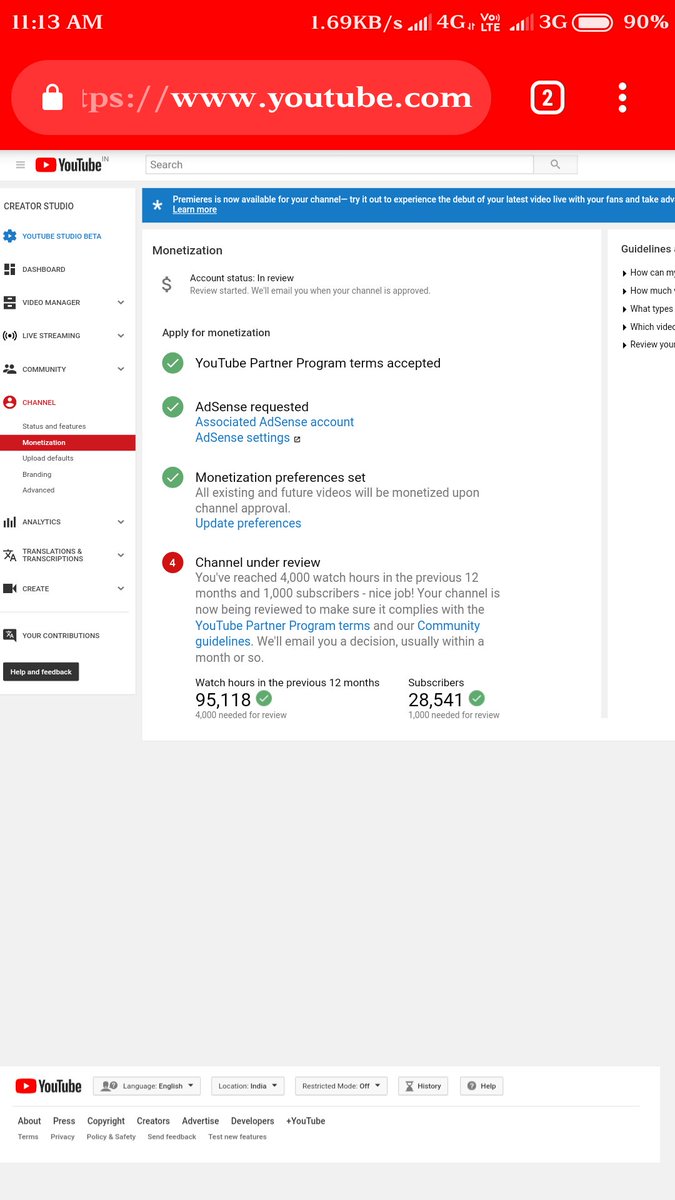This screenshot has height=1200, width=675.
Task: Open the Advanced channel settings
Action: point(39,490)
